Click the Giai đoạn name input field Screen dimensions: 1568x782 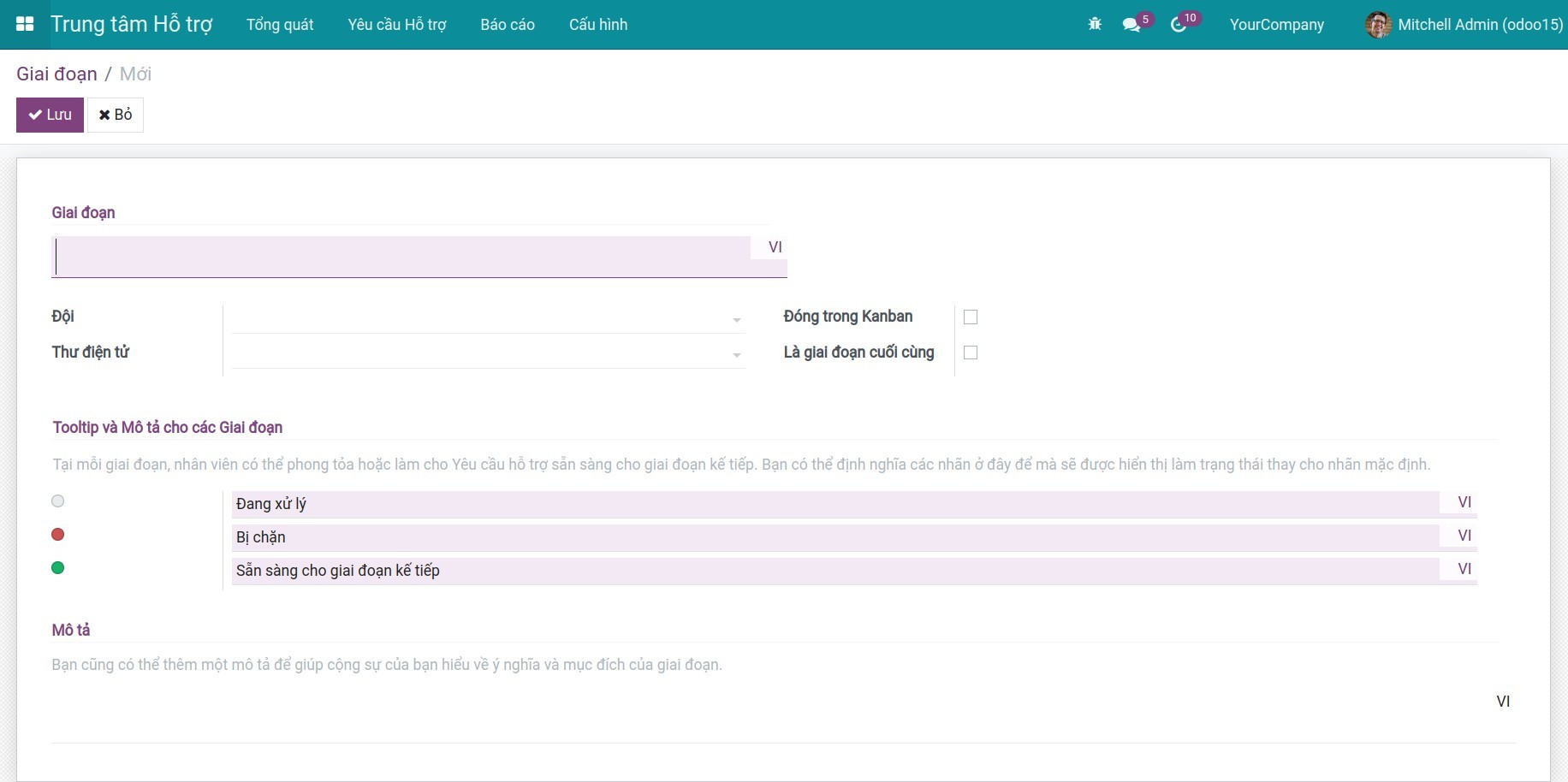pos(401,257)
